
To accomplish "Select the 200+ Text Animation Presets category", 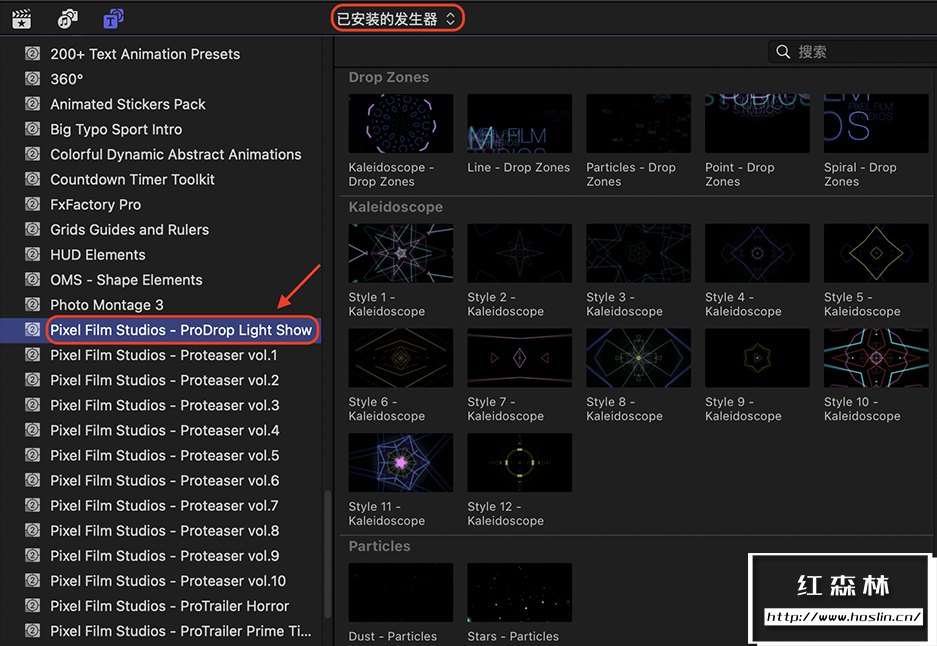I will [145, 54].
